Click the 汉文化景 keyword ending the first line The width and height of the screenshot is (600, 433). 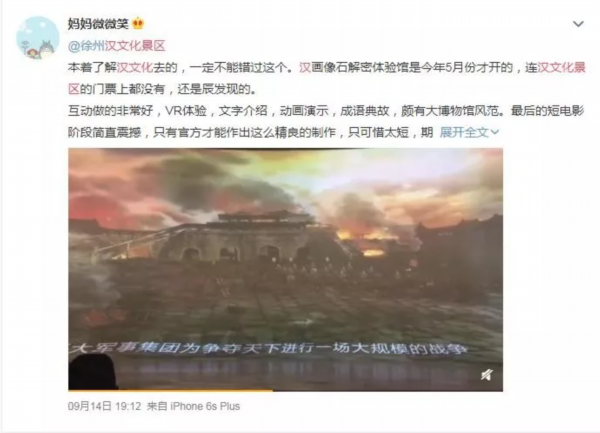click(561, 67)
